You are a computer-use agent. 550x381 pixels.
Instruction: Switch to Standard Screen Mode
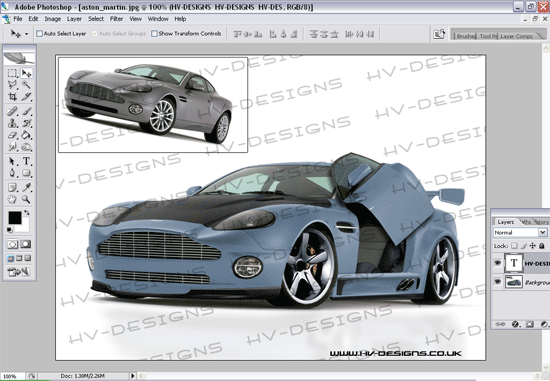click(x=11, y=259)
